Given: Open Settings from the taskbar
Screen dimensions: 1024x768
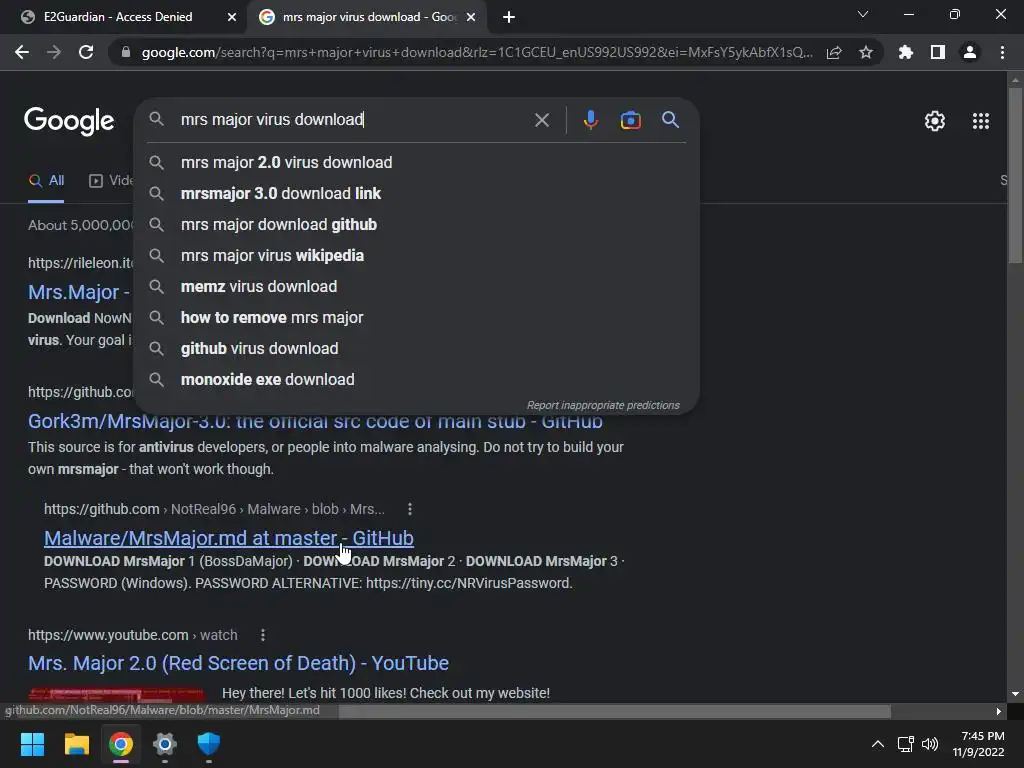Looking at the screenshot, I should pos(165,744).
